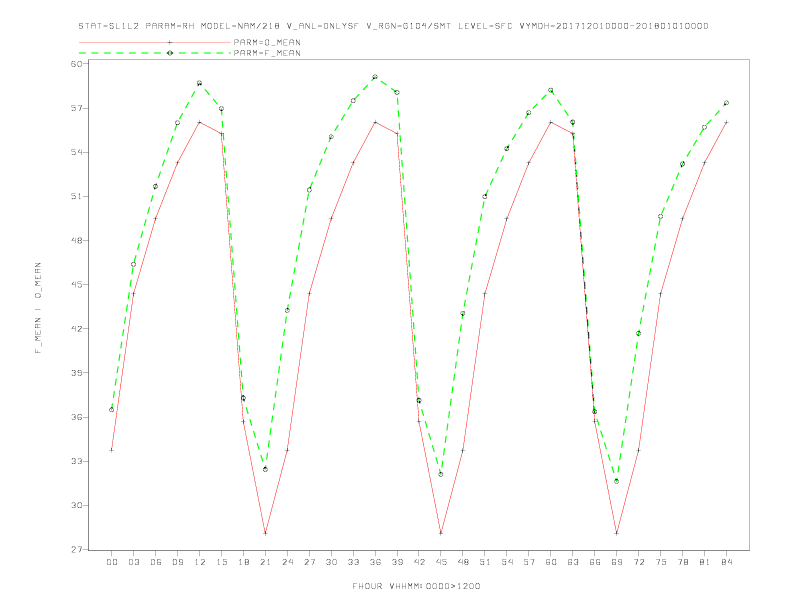
Task: Click the x-axis tick label 75
Action: (x=661, y=562)
